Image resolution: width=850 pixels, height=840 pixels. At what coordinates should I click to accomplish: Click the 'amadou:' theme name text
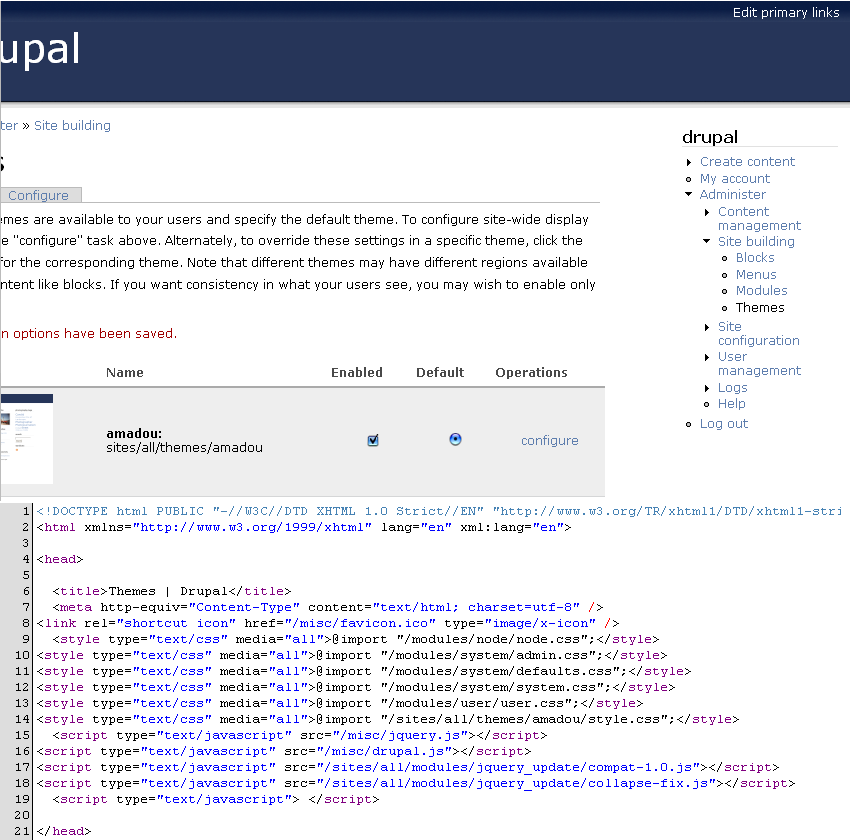click(x=134, y=434)
